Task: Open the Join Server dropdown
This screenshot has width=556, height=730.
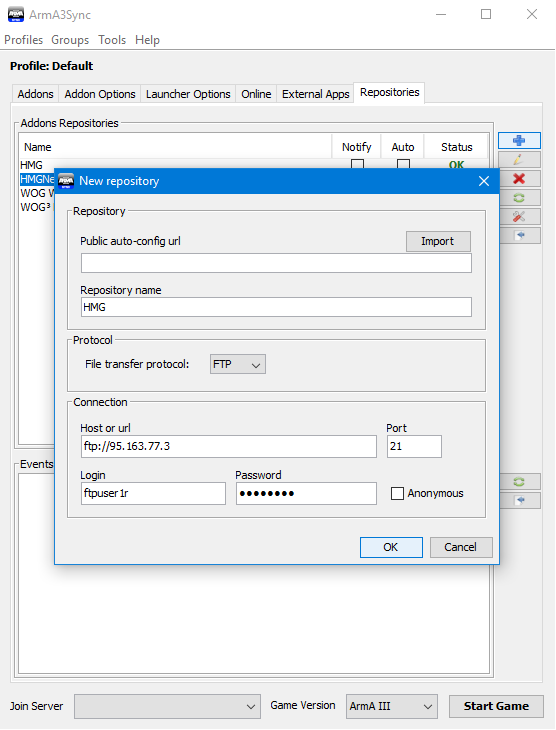Action: pyautogui.click(x=167, y=706)
